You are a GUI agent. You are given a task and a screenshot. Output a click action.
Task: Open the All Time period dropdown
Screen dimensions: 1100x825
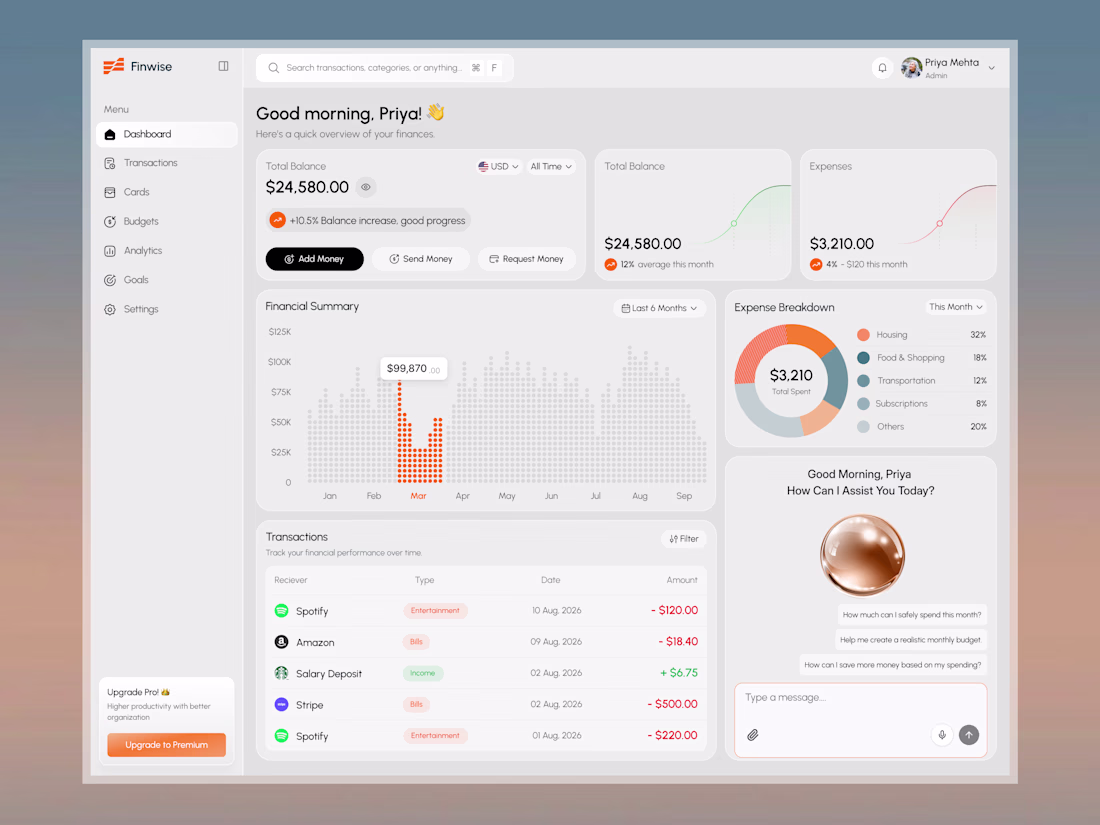click(551, 166)
